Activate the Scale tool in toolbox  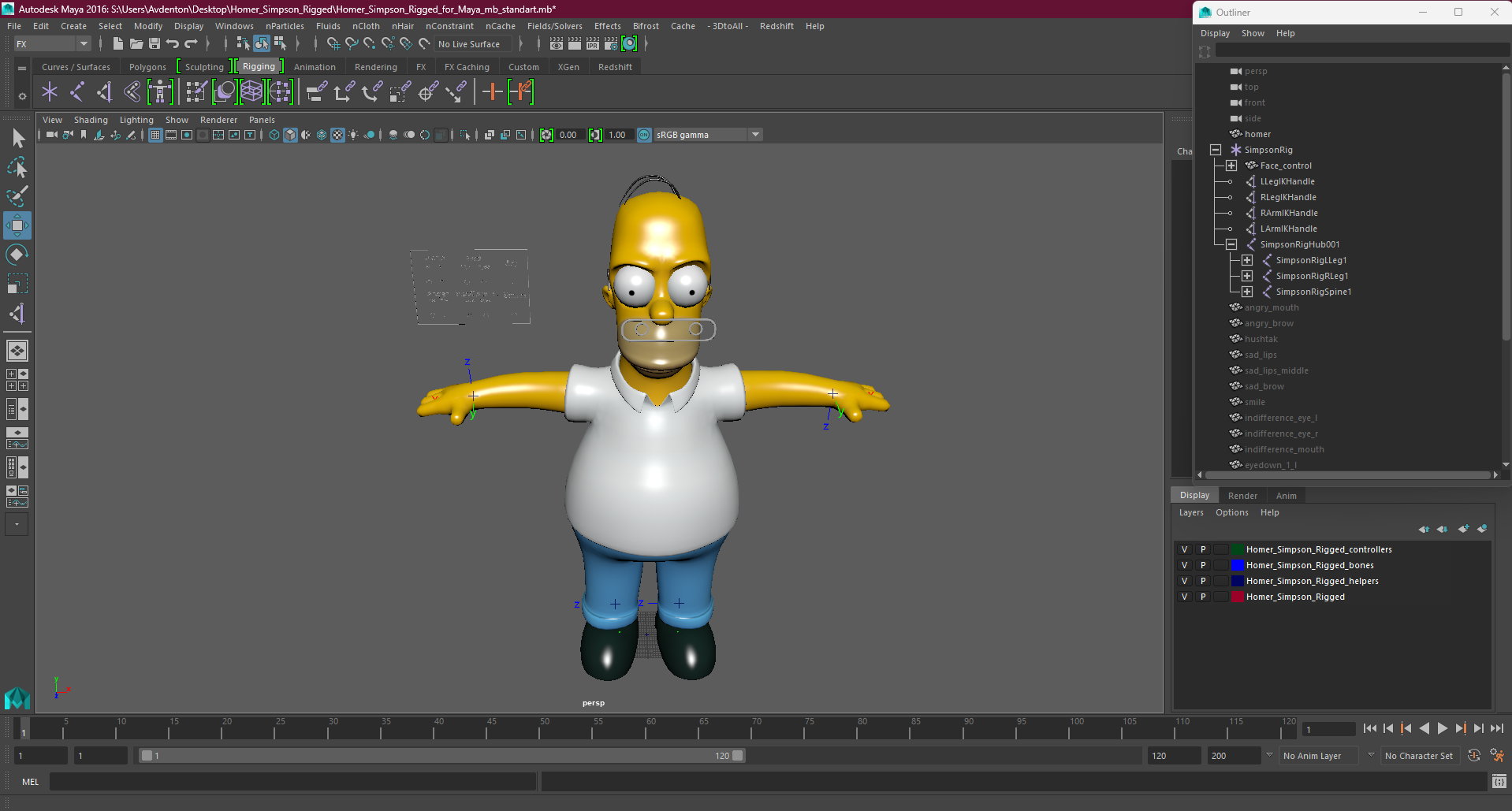tap(17, 284)
